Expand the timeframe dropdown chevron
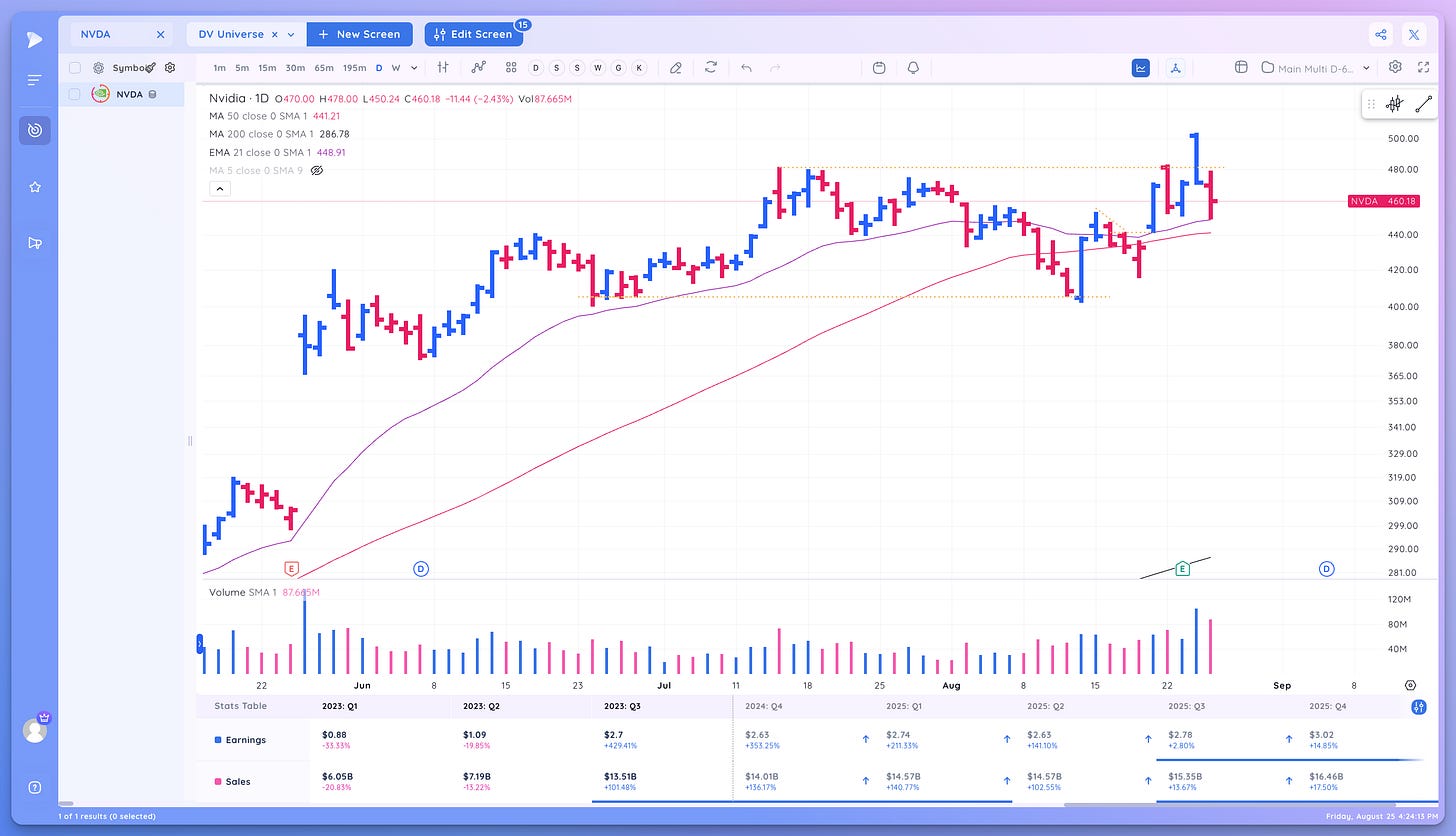 (413, 68)
